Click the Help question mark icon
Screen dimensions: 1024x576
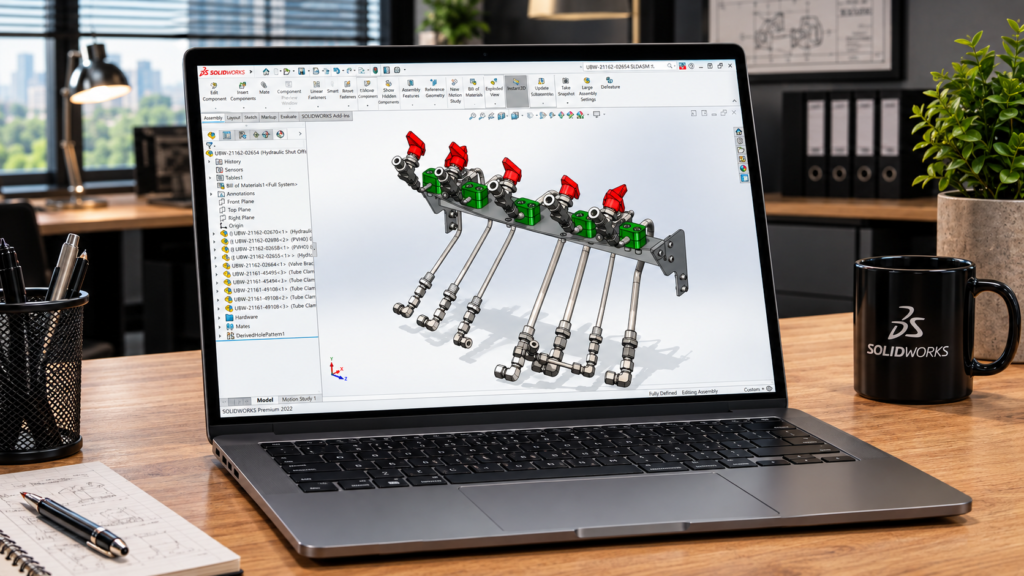tap(691, 66)
